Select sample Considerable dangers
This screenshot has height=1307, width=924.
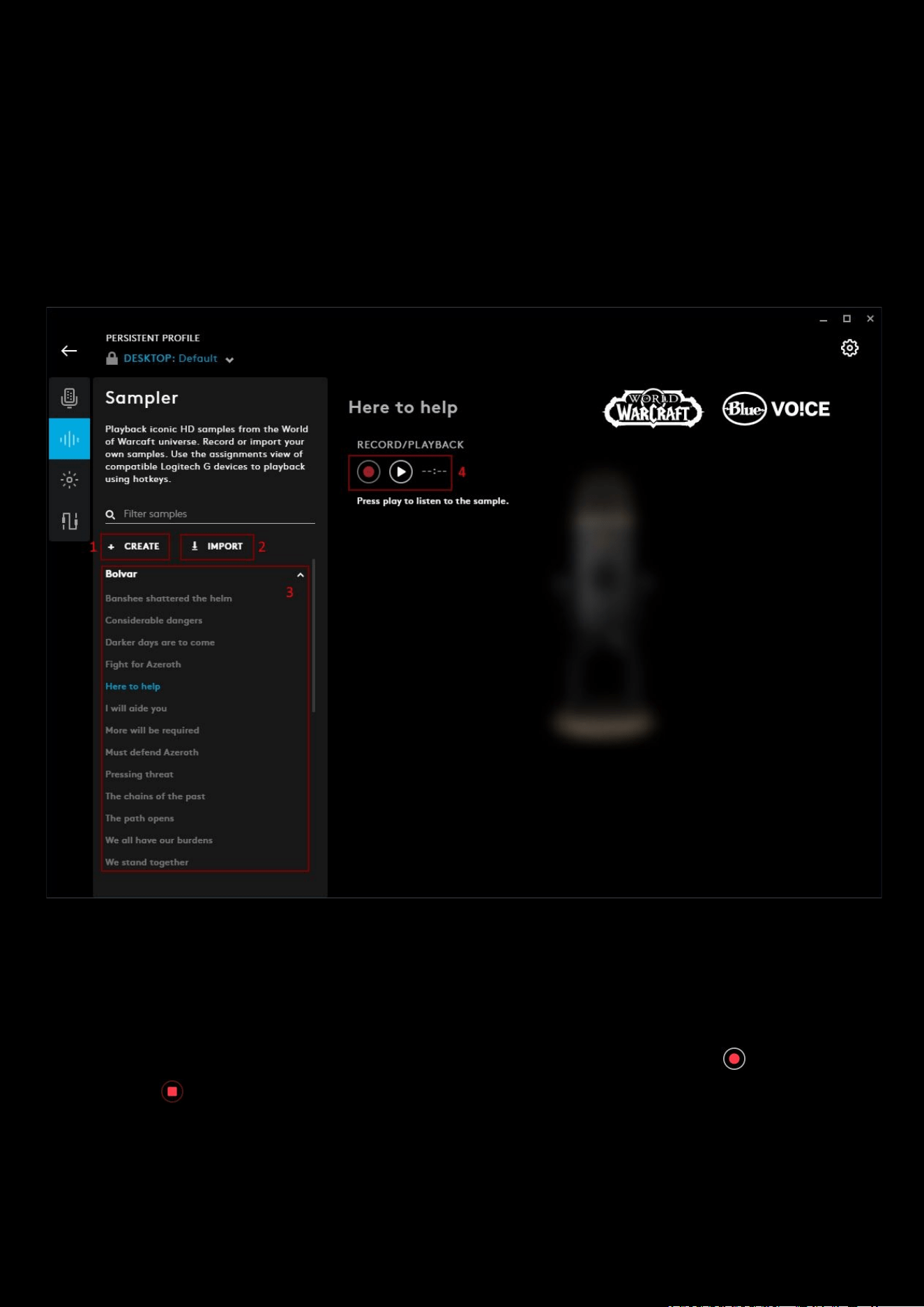coord(153,621)
